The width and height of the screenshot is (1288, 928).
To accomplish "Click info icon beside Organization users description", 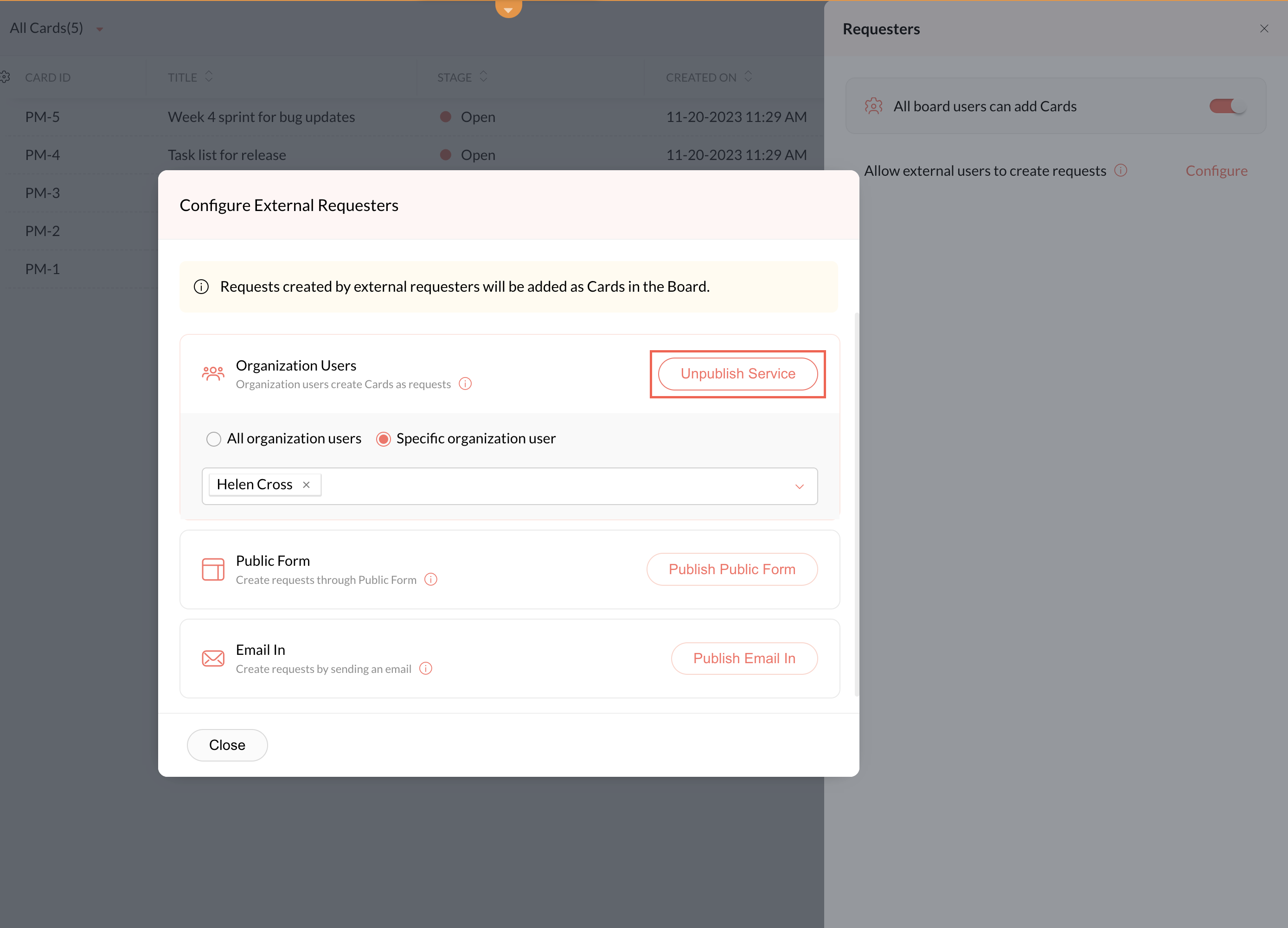I will (465, 384).
